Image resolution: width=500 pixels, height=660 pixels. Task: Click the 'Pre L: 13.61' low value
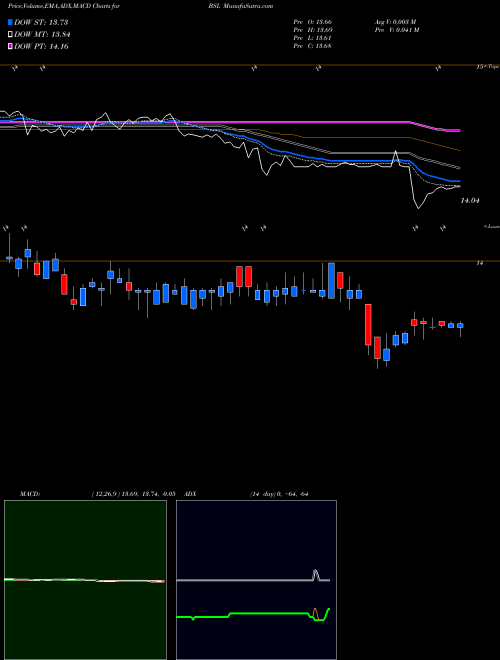(x=312, y=38)
